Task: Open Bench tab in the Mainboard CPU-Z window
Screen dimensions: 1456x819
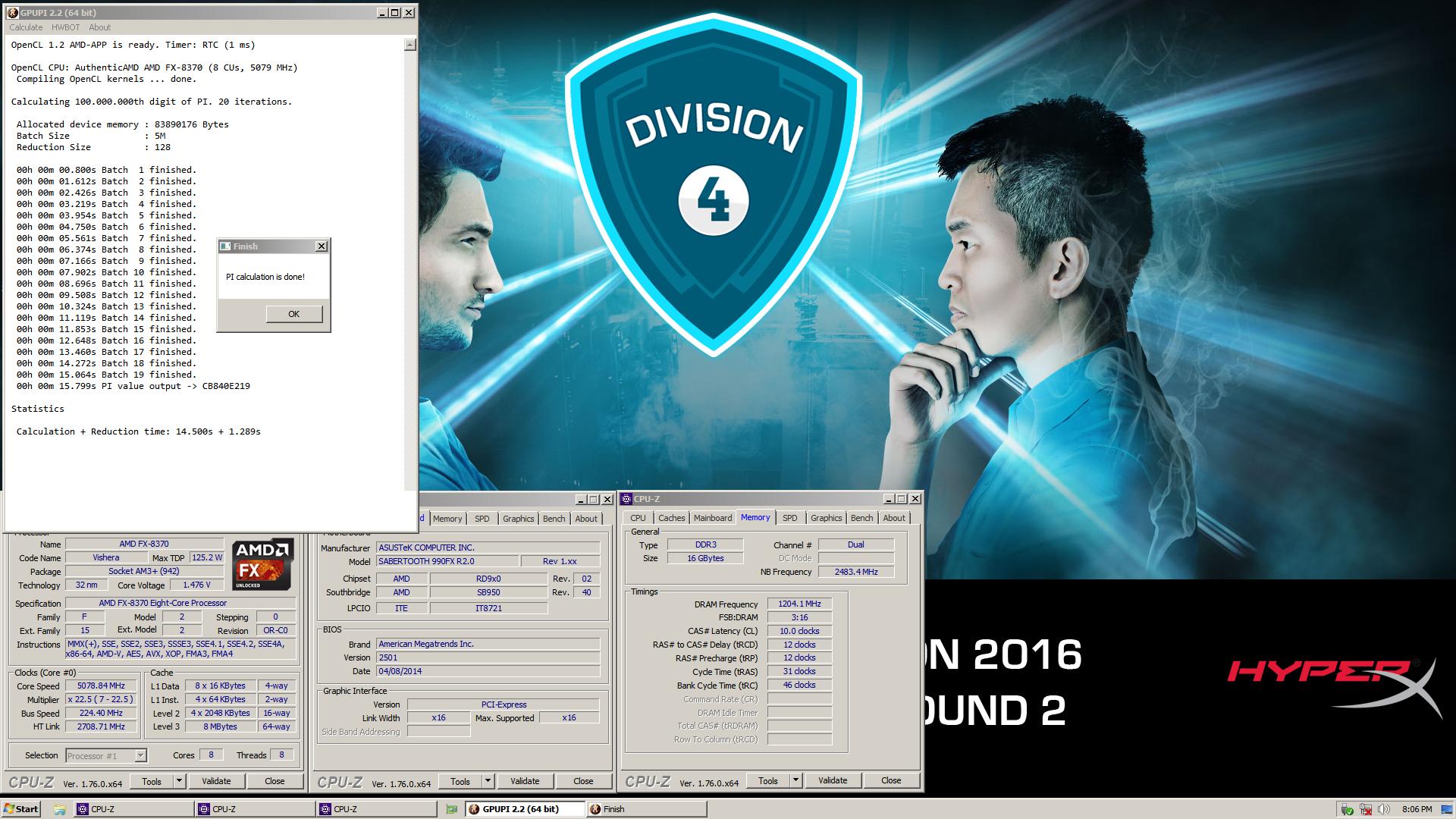Action: [554, 519]
